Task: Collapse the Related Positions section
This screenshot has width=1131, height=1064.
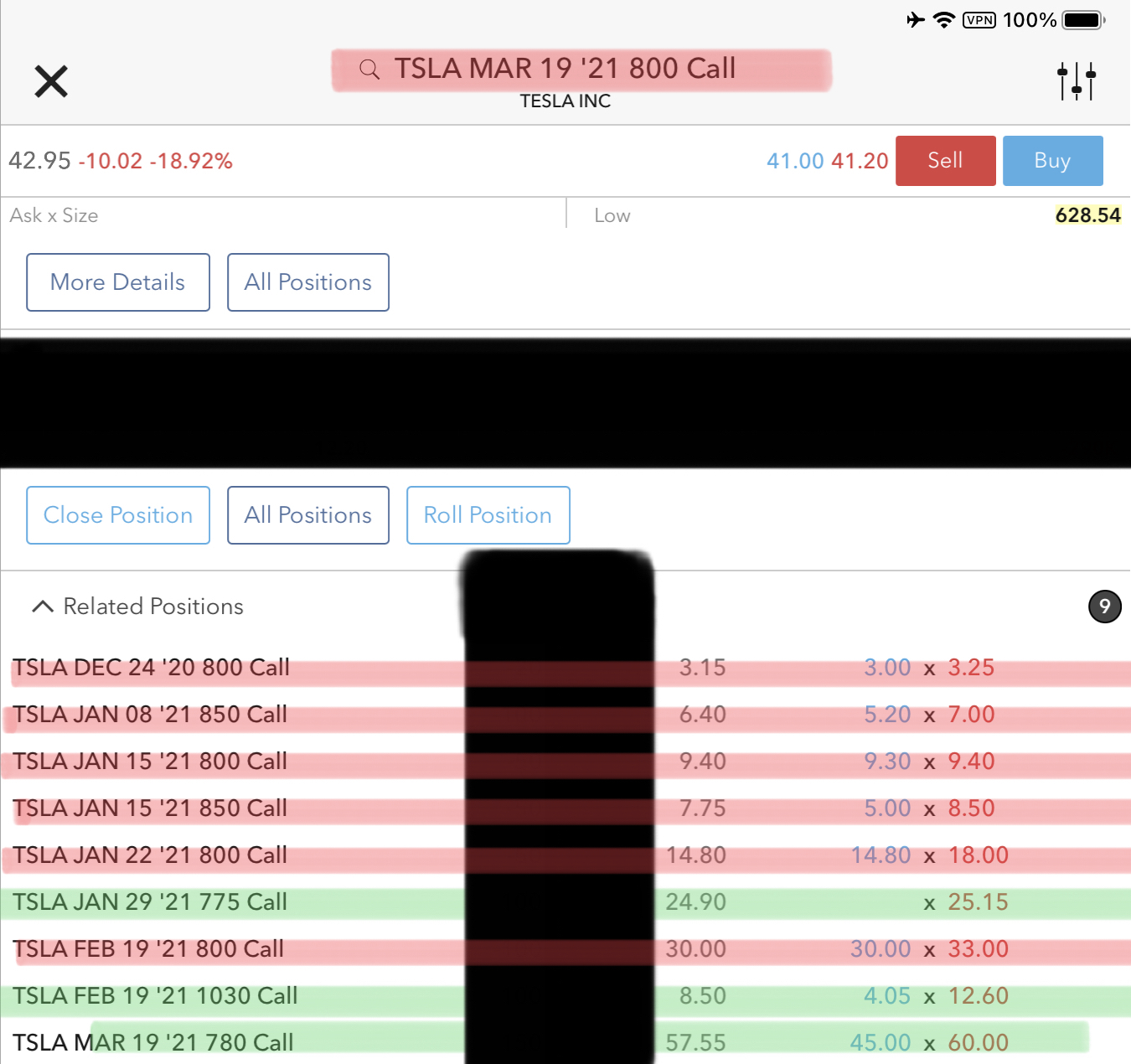Action: pyautogui.click(x=43, y=607)
